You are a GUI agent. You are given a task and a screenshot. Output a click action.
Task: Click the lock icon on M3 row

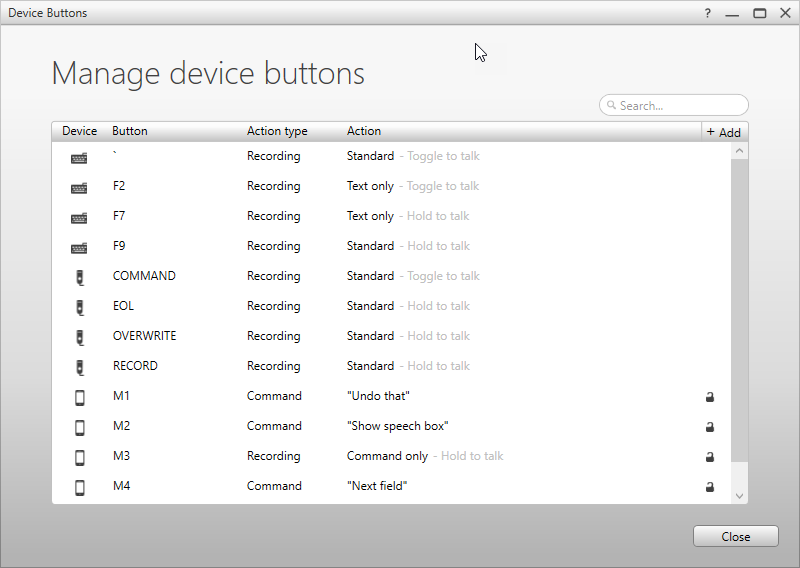(x=710, y=457)
